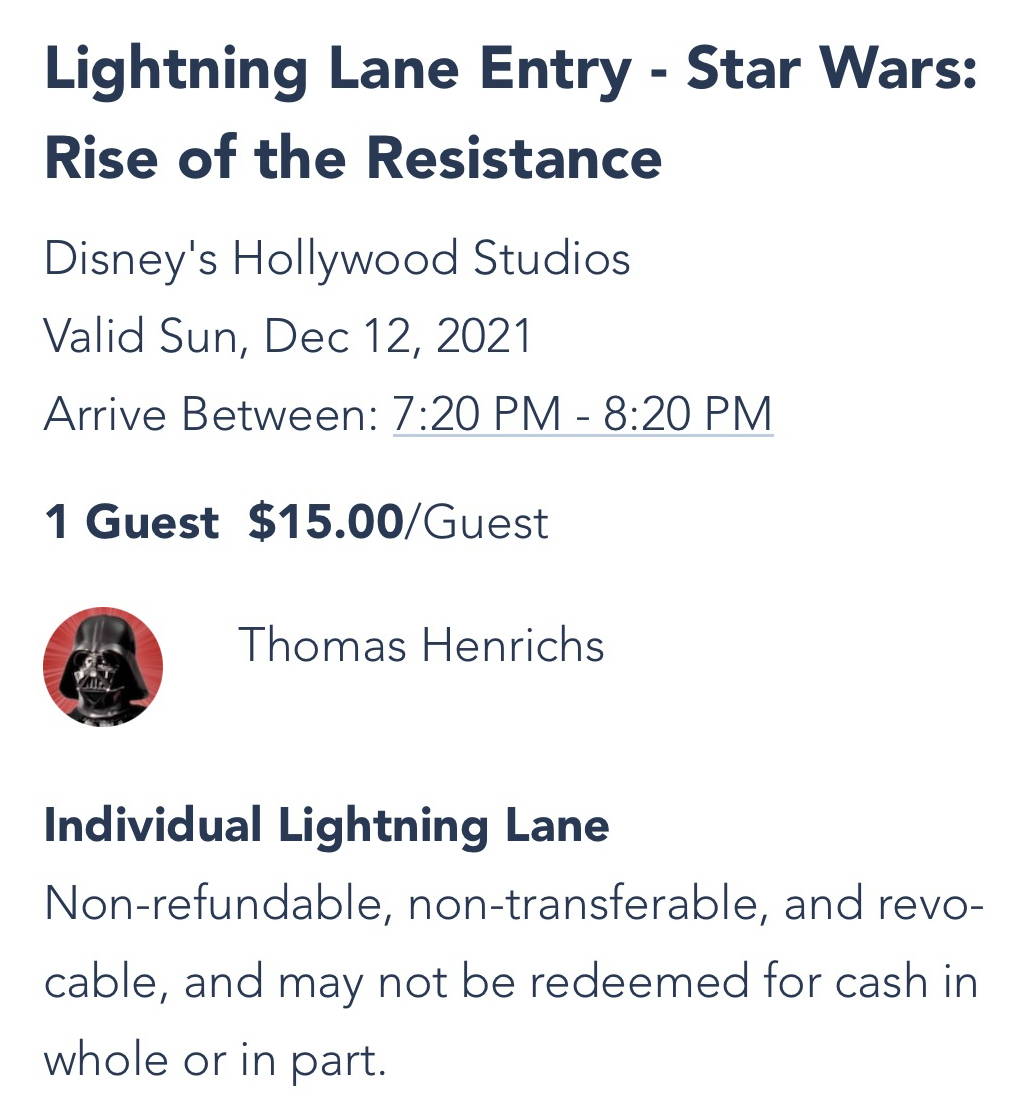The height and width of the screenshot is (1115, 1035).
Task: Select the Valid Sun, Dec 12, 2021 date
Action: point(287,336)
